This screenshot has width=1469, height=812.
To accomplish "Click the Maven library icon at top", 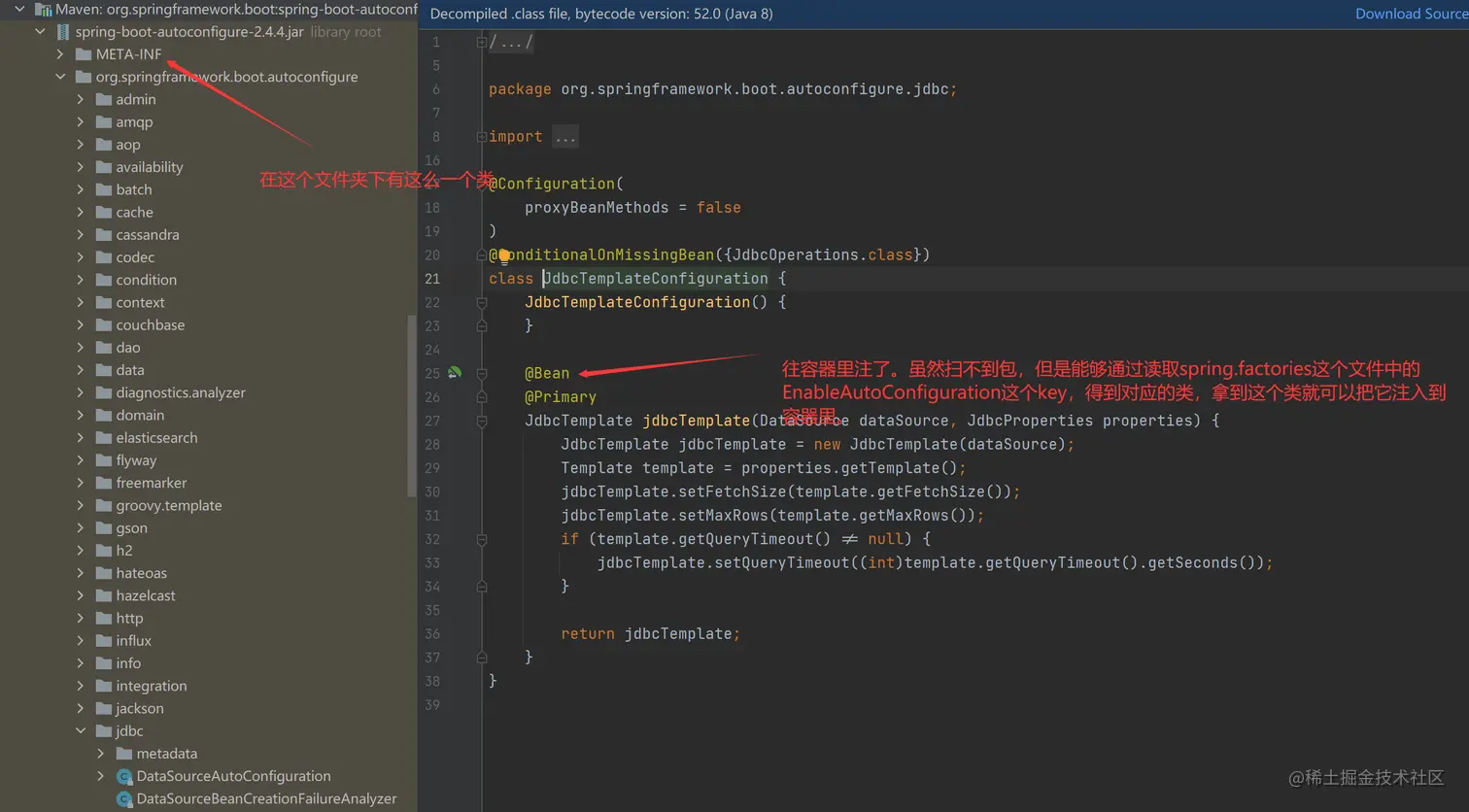I will [x=43, y=10].
